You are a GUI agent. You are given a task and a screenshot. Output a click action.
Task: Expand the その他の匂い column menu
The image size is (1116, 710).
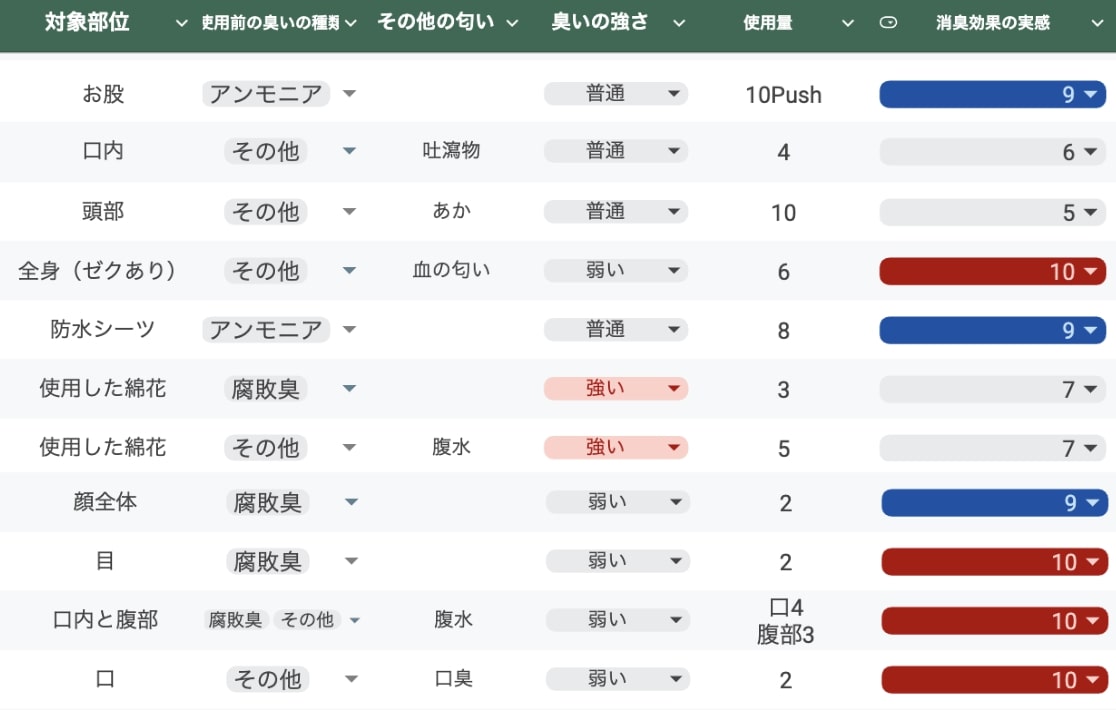click(x=512, y=22)
